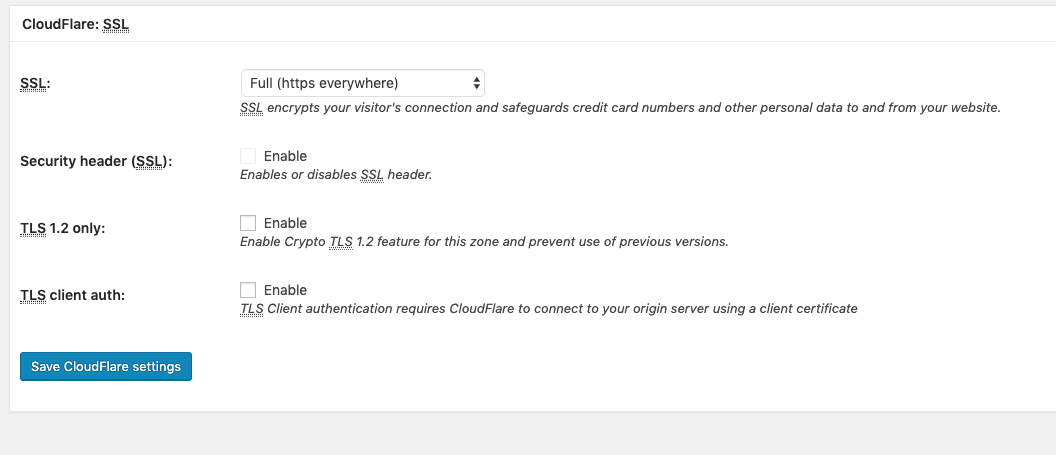1056x455 pixels.
Task: Click the SSL abbreviation in the header description
Action: (x=372, y=175)
